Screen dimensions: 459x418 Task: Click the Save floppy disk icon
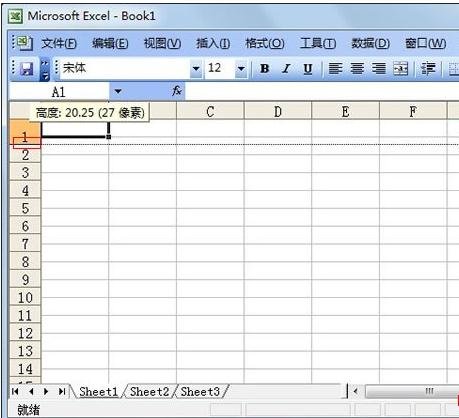pos(26,69)
